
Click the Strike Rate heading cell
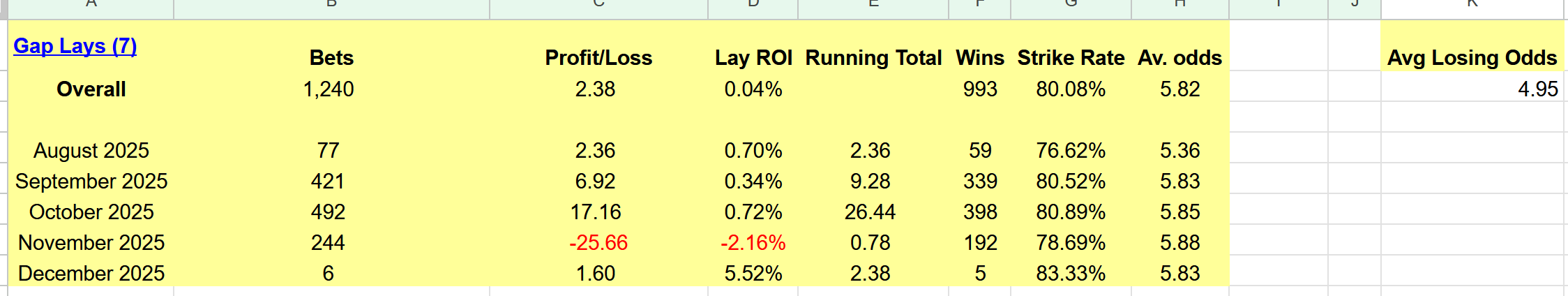[1071, 57]
